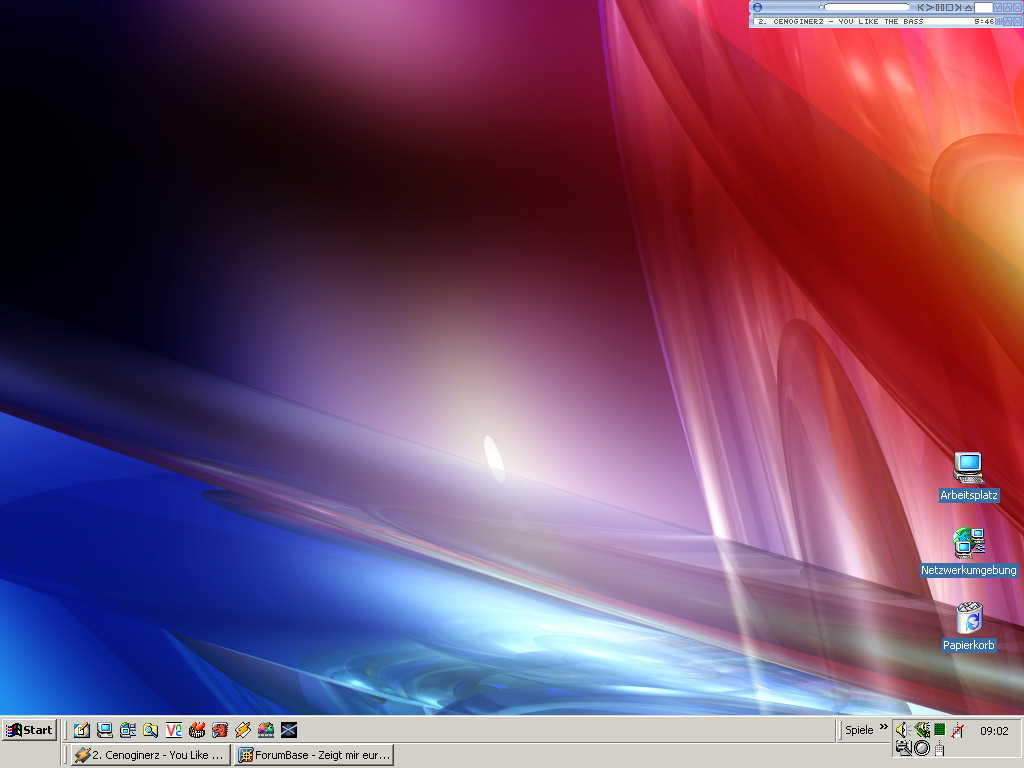Image resolution: width=1024 pixels, height=768 pixels.
Task: Open the Netzwerkumgebung desktop icon
Action: click(968, 552)
